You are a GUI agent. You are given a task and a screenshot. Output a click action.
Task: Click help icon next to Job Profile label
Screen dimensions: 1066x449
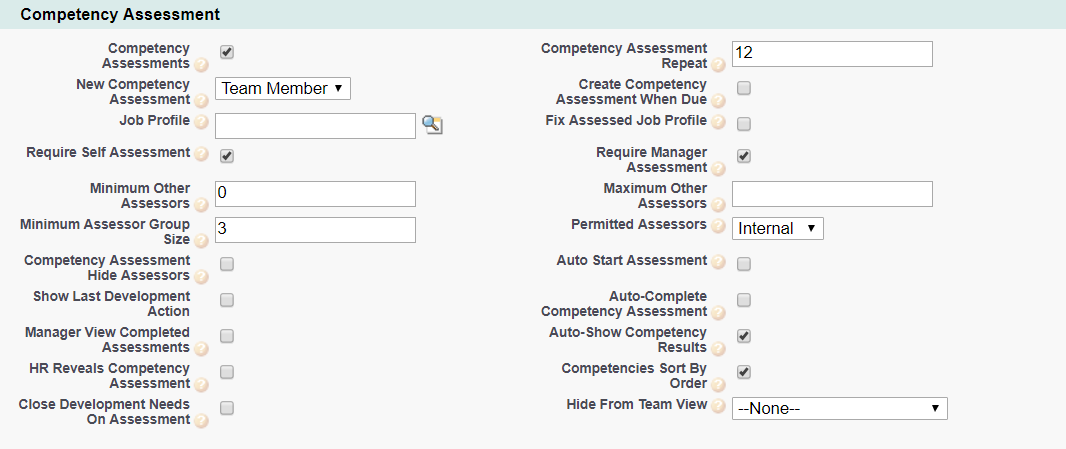pos(201,123)
